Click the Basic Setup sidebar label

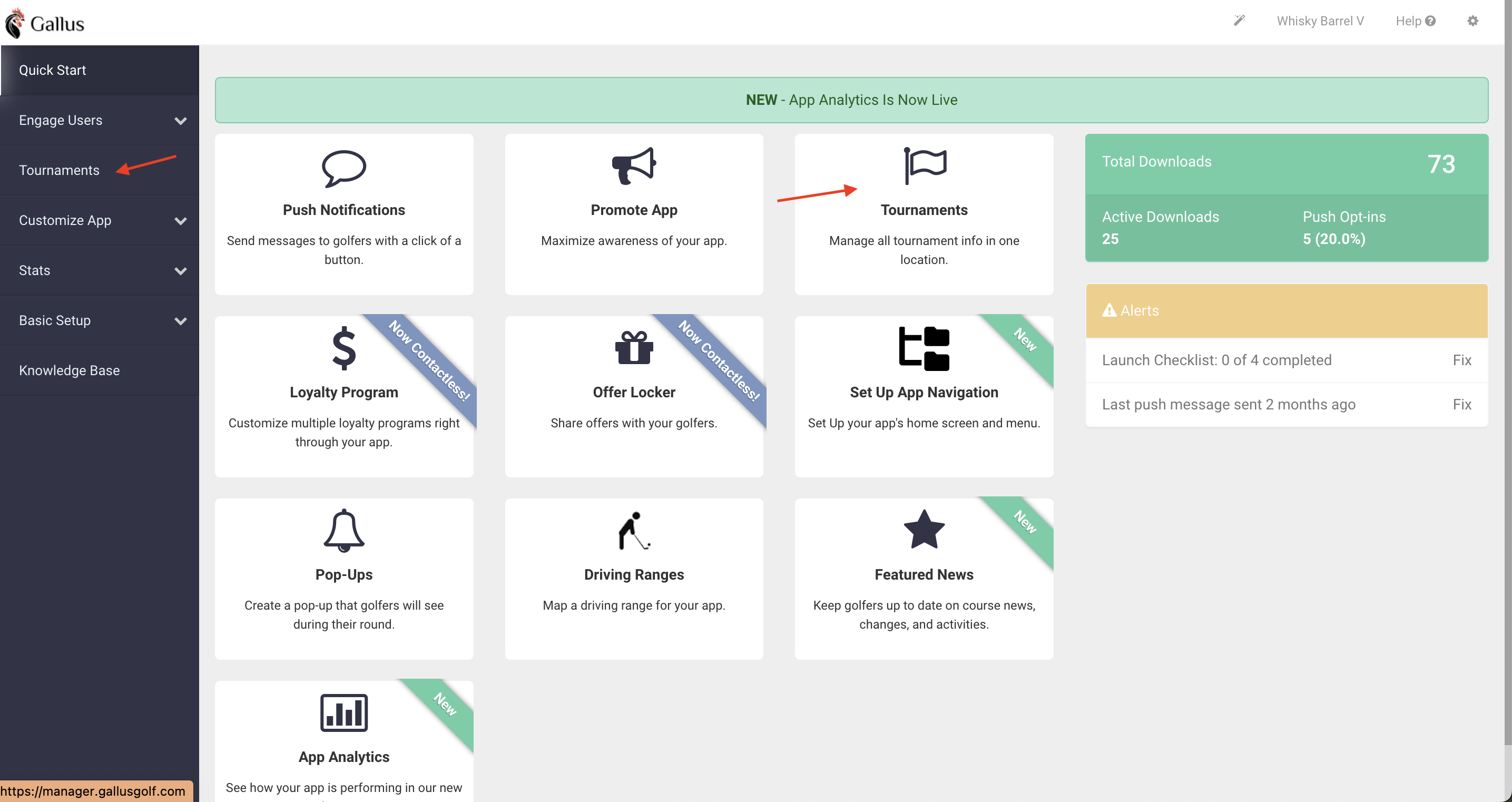55,320
